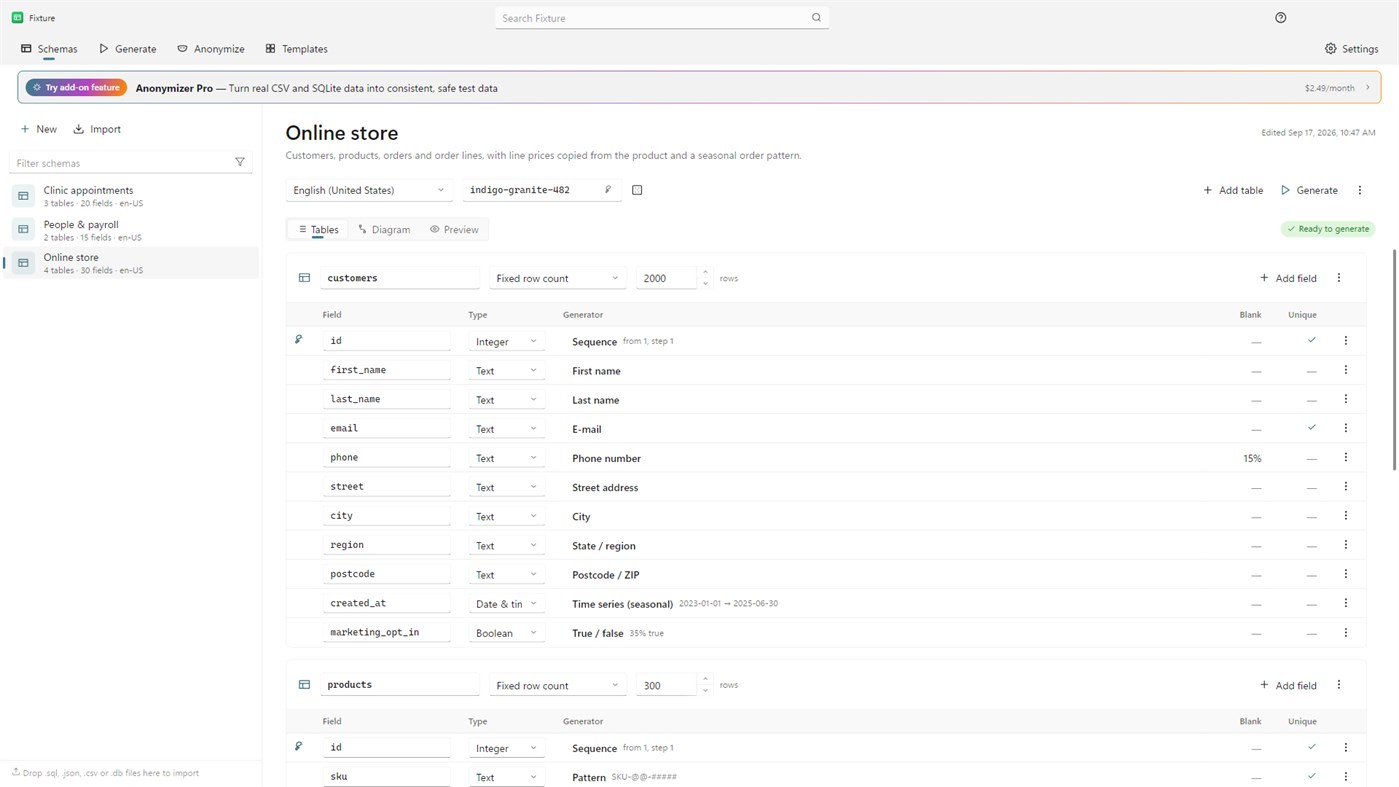The image size is (1399, 787).
Task: Open the customers Fixed row count dropdown
Action: (x=557, y=278)
